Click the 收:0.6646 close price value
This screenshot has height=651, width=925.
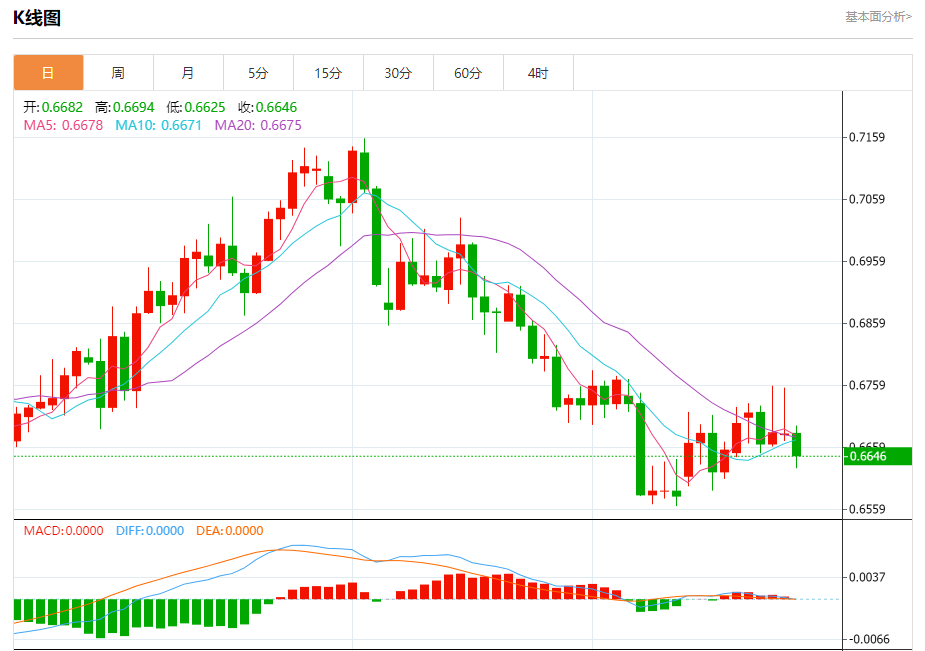coord(267,107)
